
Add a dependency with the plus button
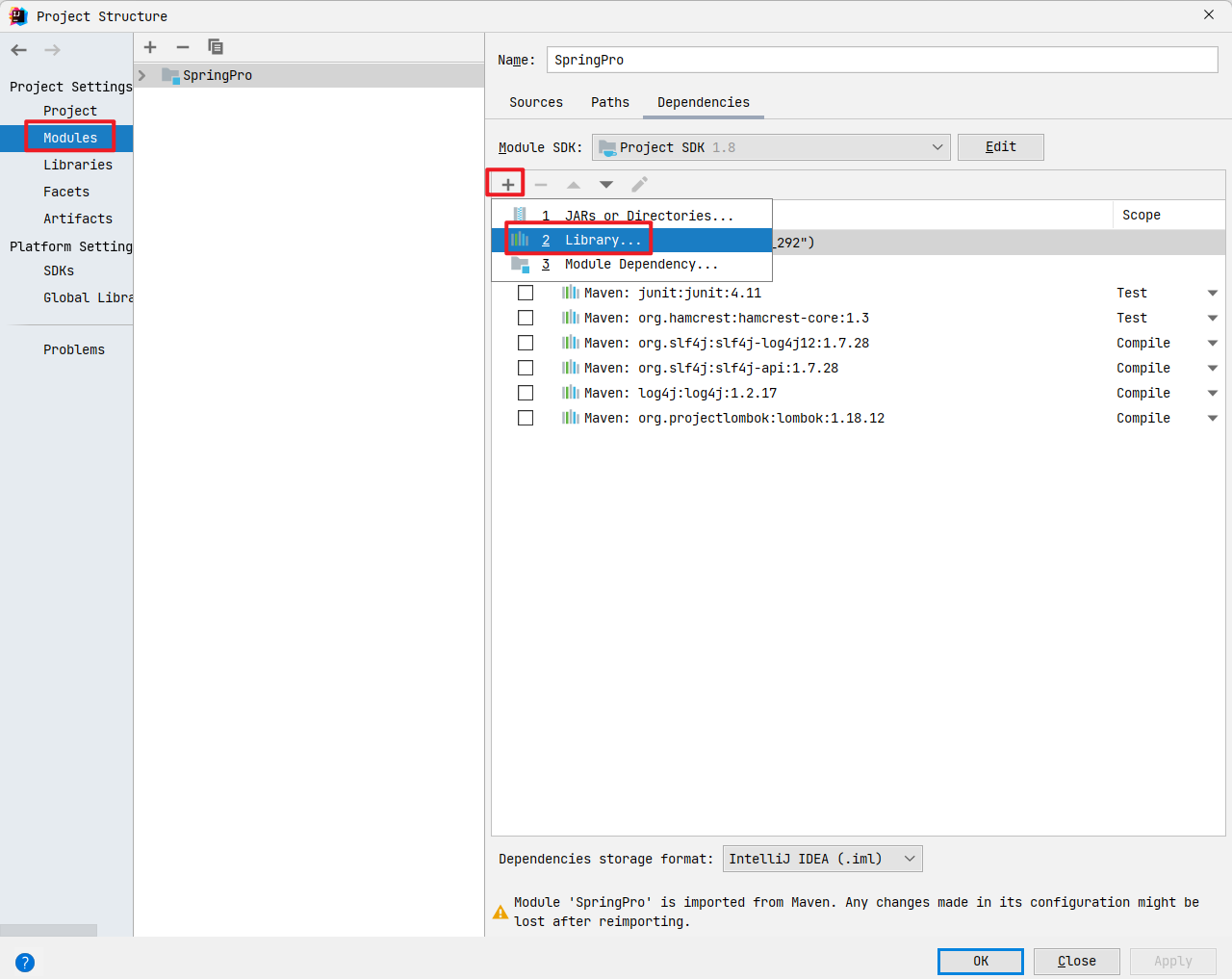tap(507, 184)
